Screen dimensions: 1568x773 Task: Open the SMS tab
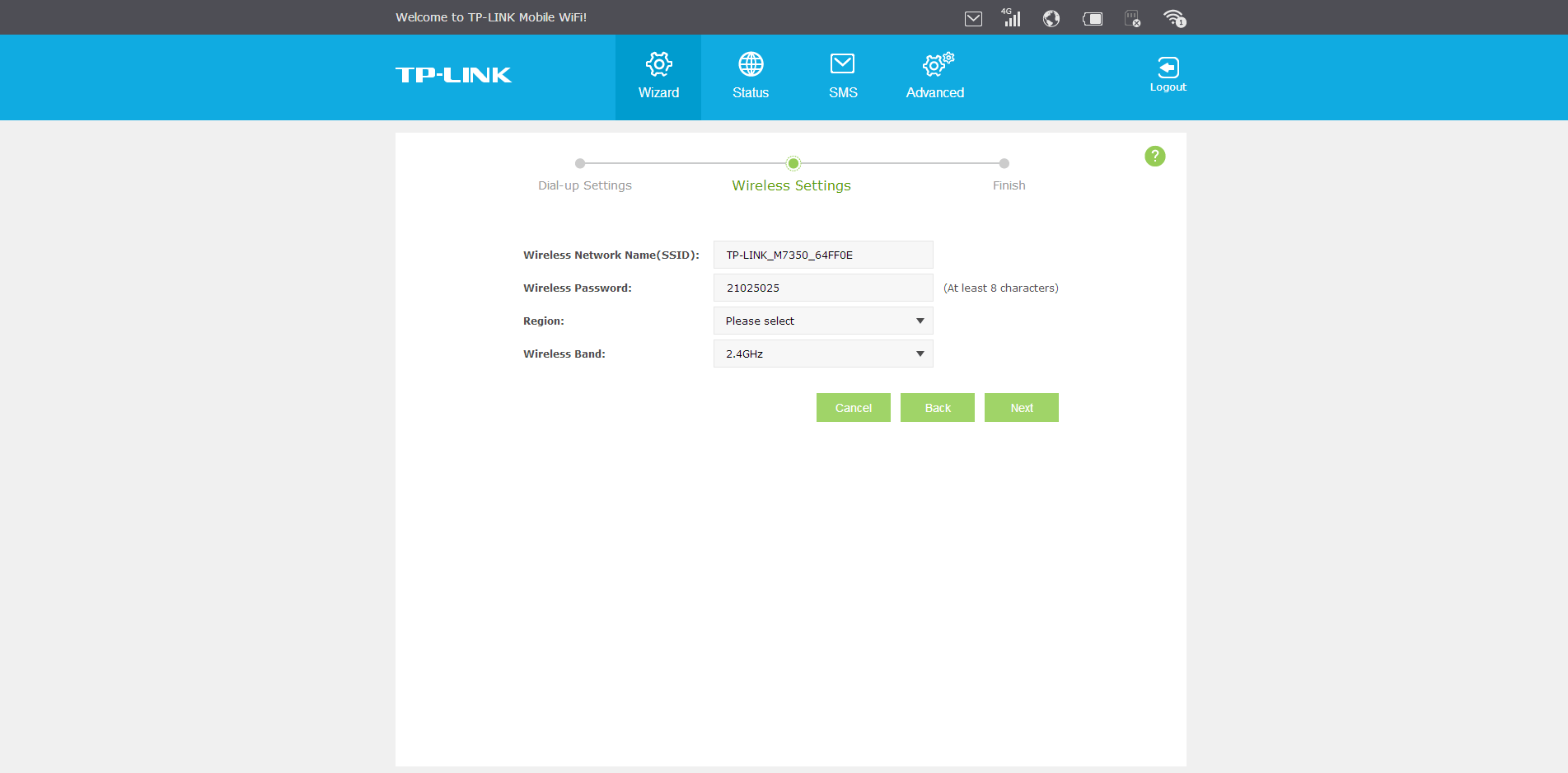tap(842, 77)
